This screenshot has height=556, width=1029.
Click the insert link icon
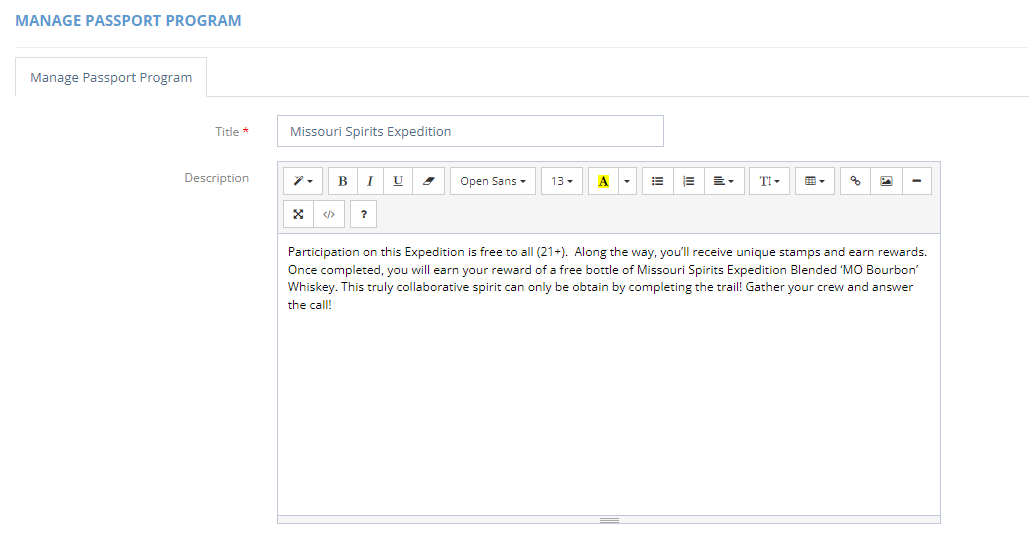click(x=855, y=181)
